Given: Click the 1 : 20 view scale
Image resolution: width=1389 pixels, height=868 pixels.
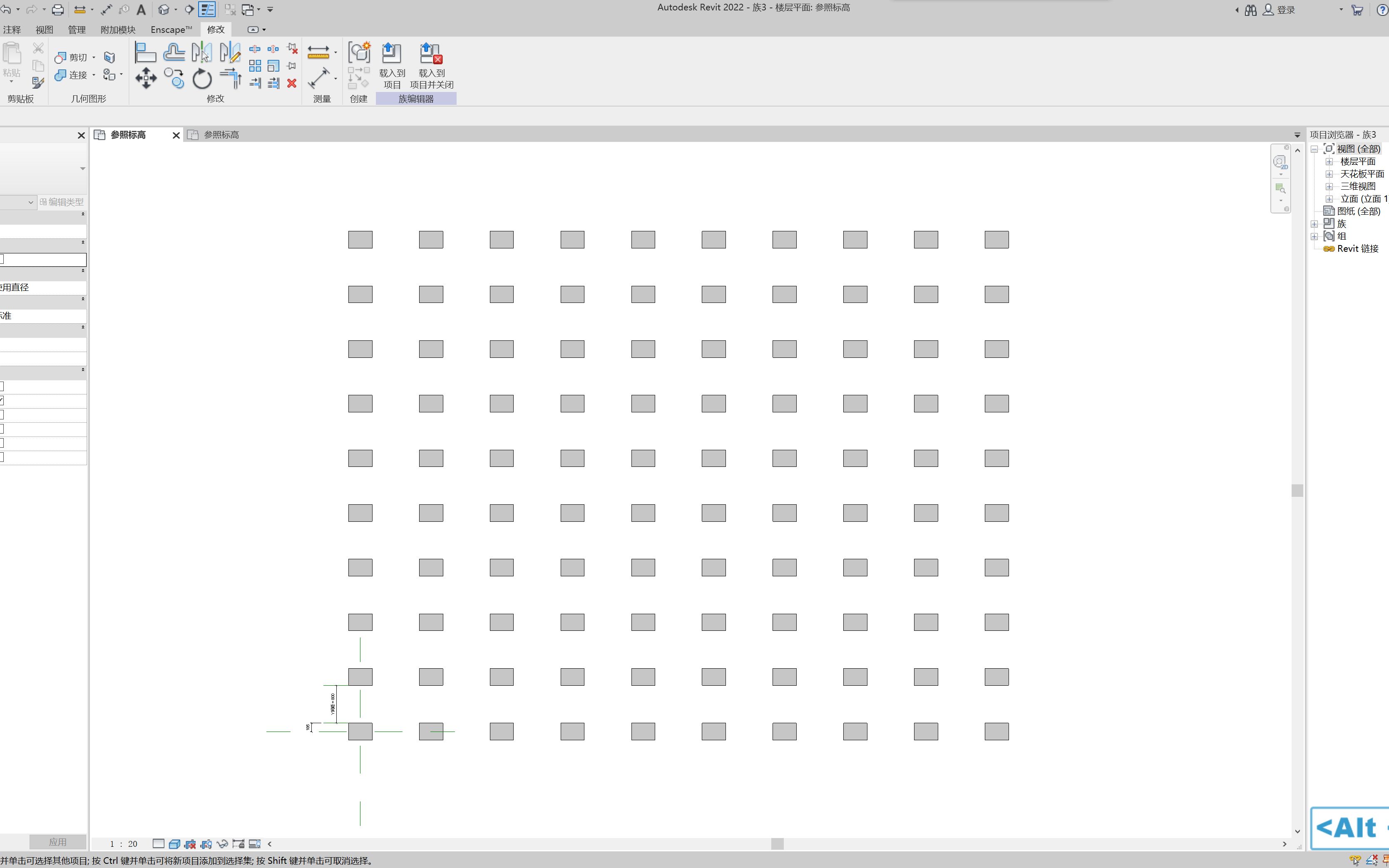Looking at the screenshot, I should coord(124,844).
